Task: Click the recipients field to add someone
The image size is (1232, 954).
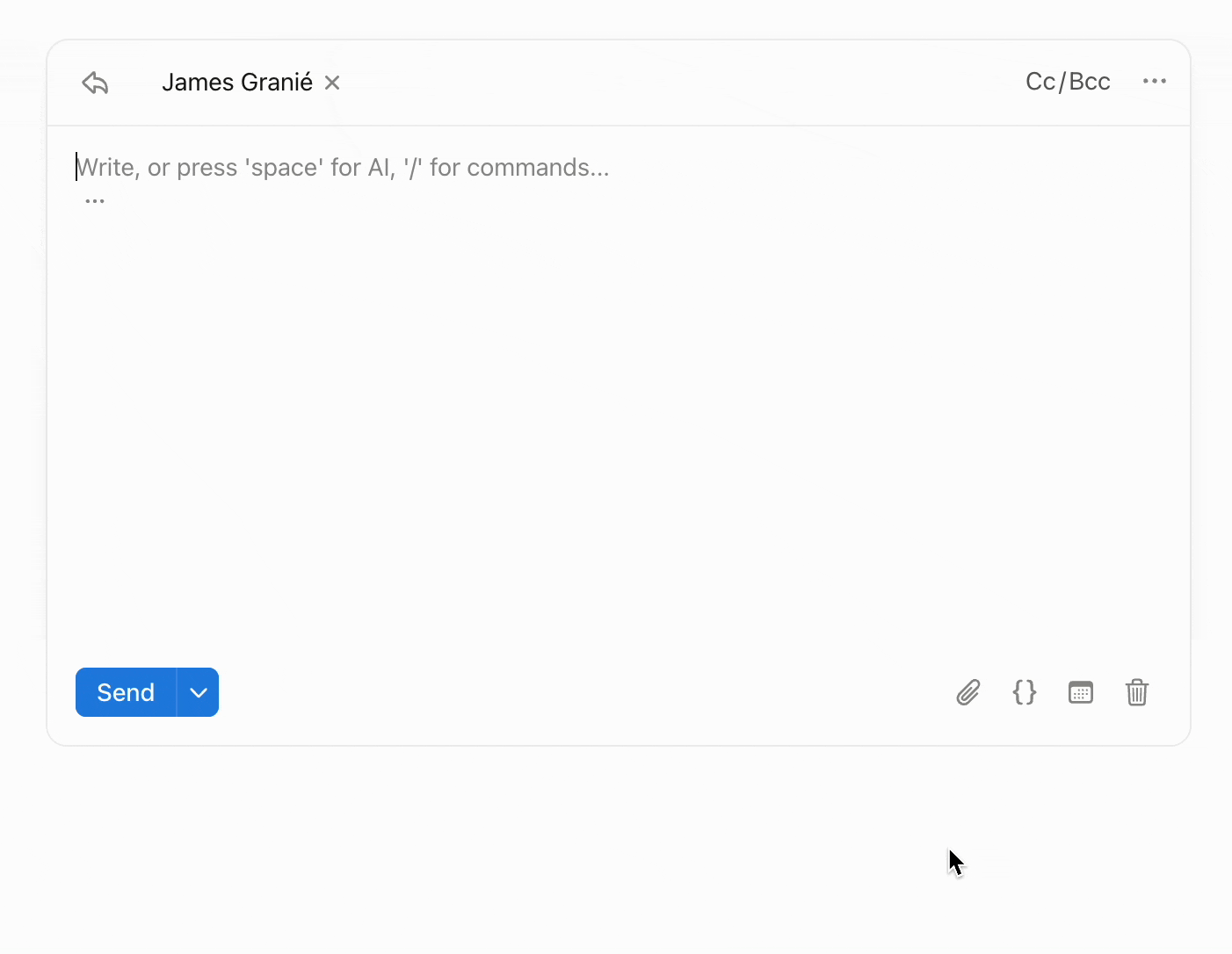Action: tap(615, 83)
